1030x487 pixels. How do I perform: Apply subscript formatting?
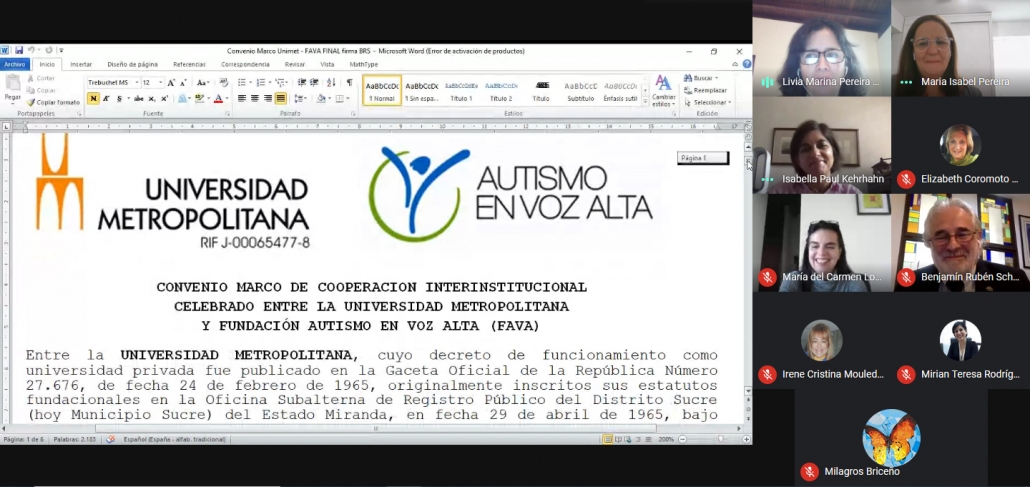pyautogui.click(x=150, y=99)
